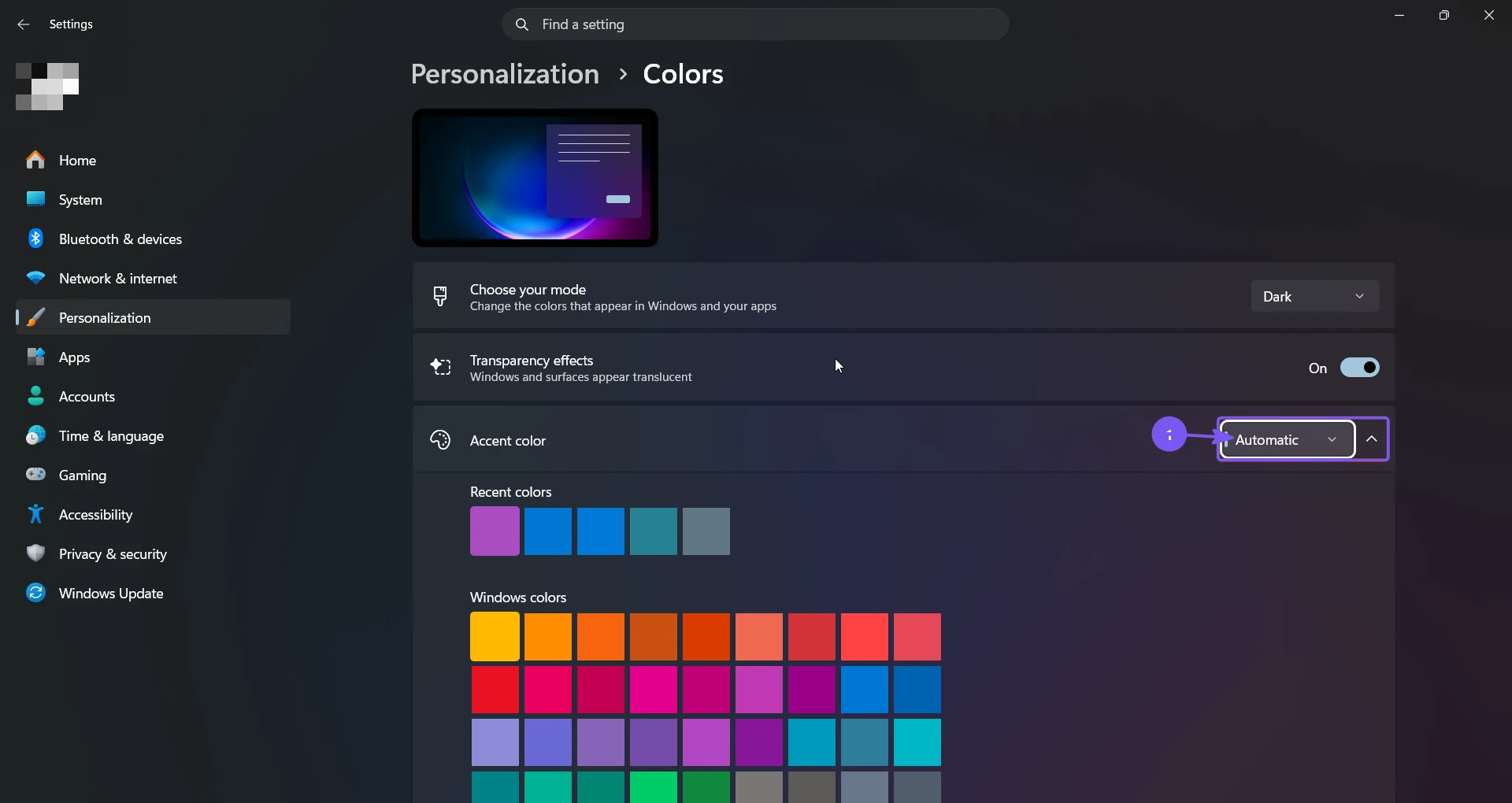
Task: Click the Transparency effects description text
Action: 581,377
